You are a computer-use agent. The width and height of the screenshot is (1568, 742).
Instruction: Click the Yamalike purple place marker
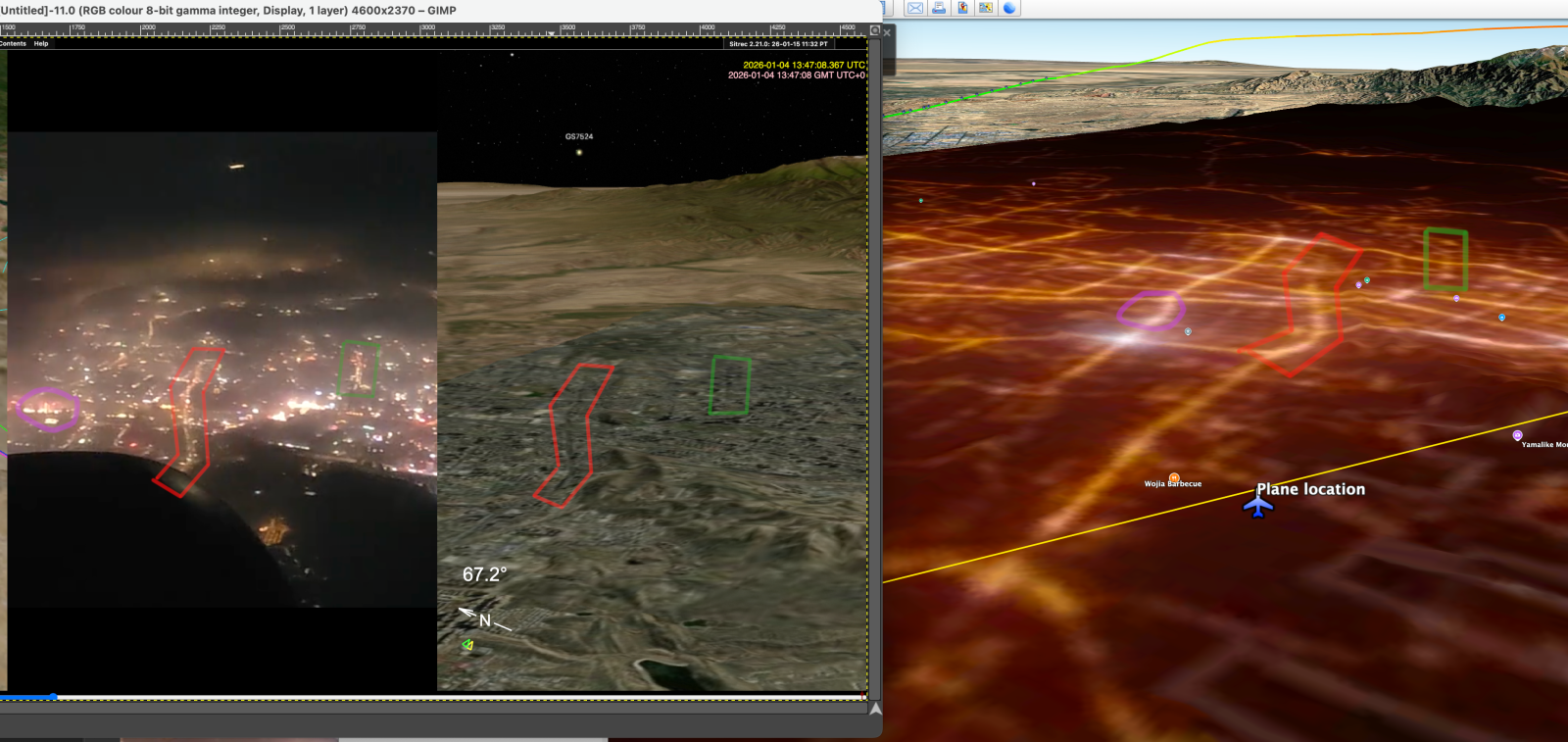(x=1517, y=435)
